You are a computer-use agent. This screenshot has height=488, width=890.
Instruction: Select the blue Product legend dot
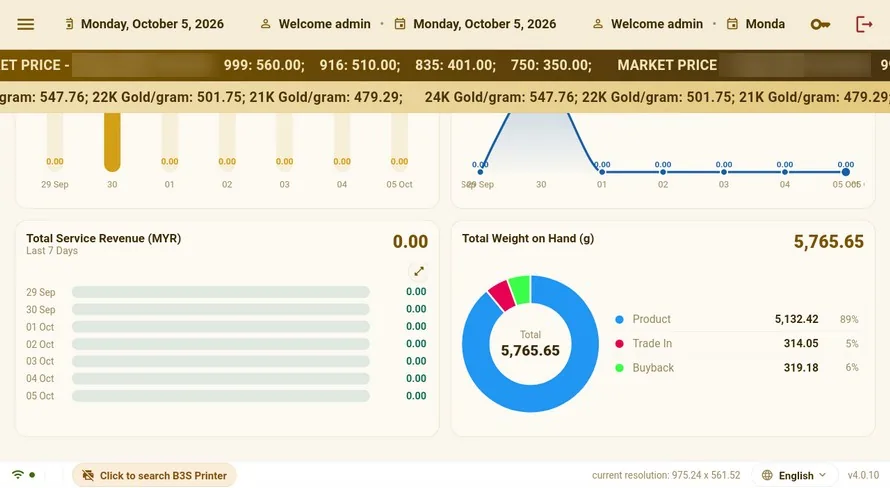[x=619, y=319]
